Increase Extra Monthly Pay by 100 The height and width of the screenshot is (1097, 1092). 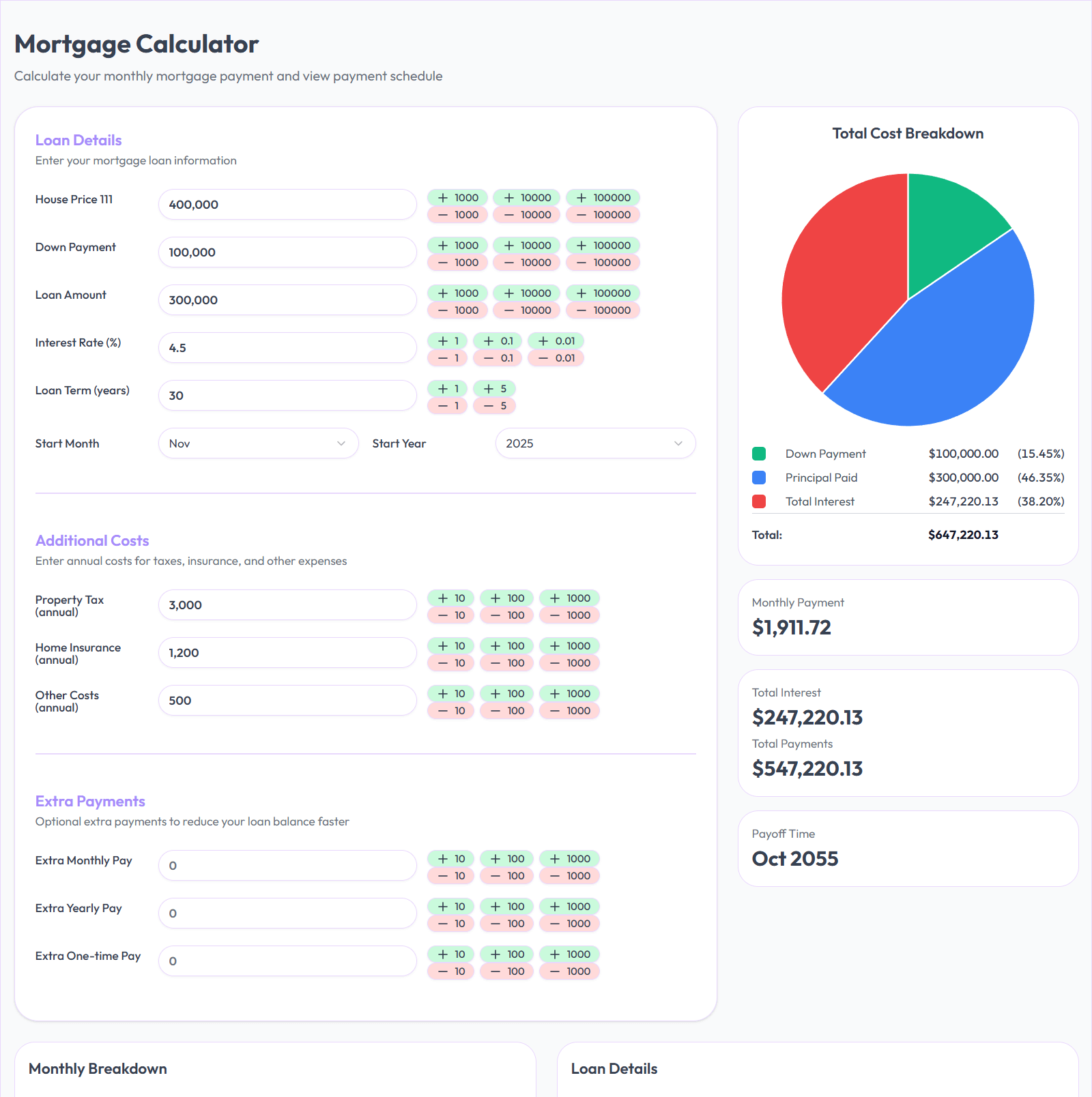click(506, 858)
